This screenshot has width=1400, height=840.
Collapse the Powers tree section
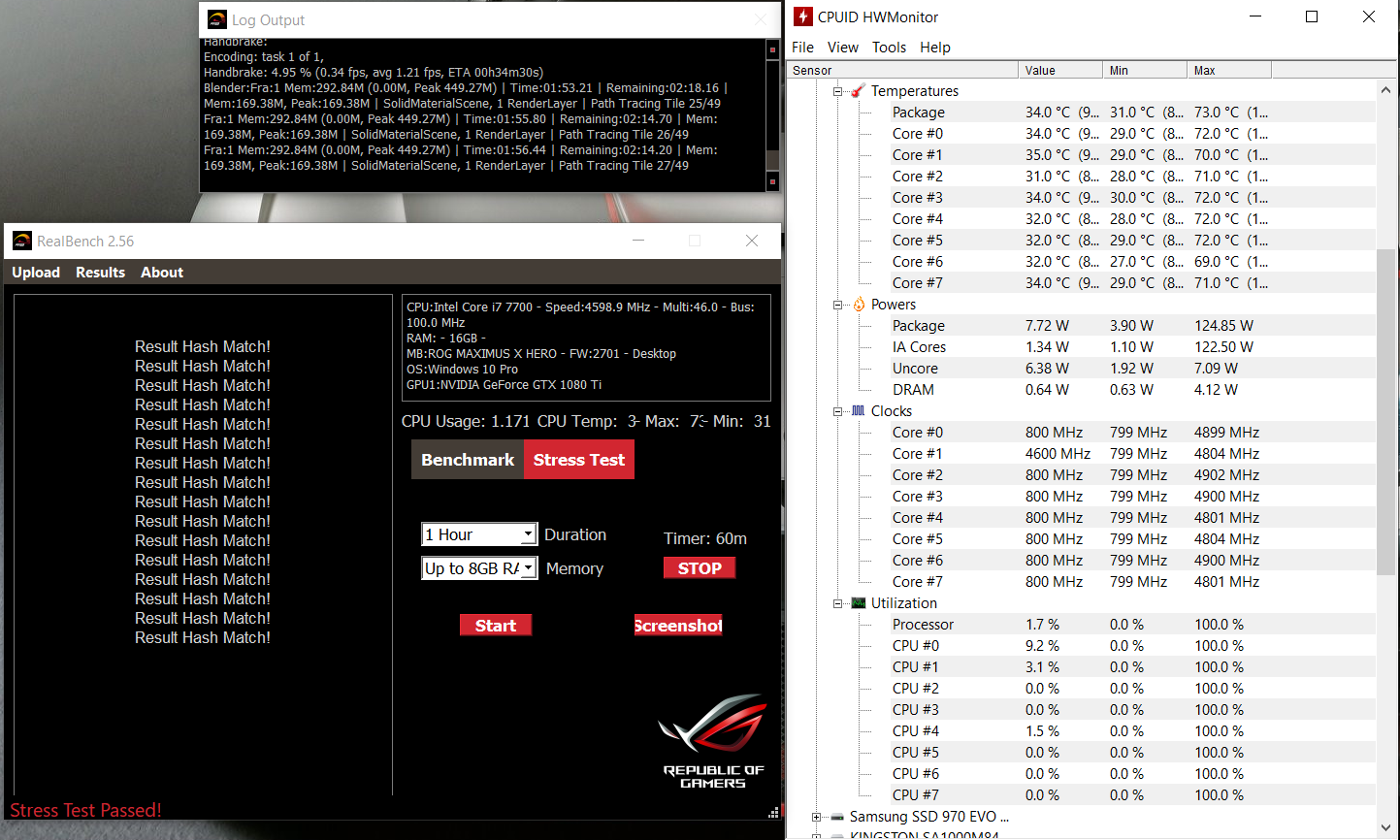point(838,305)
